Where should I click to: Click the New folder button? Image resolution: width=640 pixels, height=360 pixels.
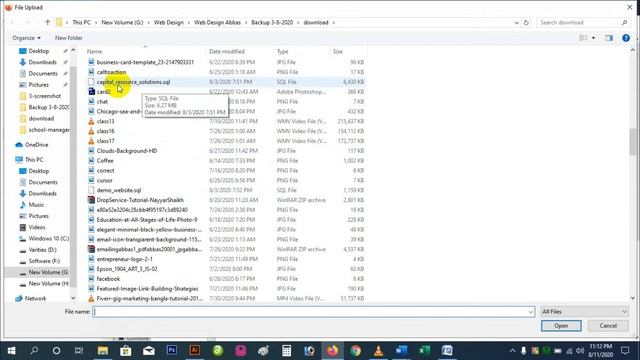coord(69,38)
